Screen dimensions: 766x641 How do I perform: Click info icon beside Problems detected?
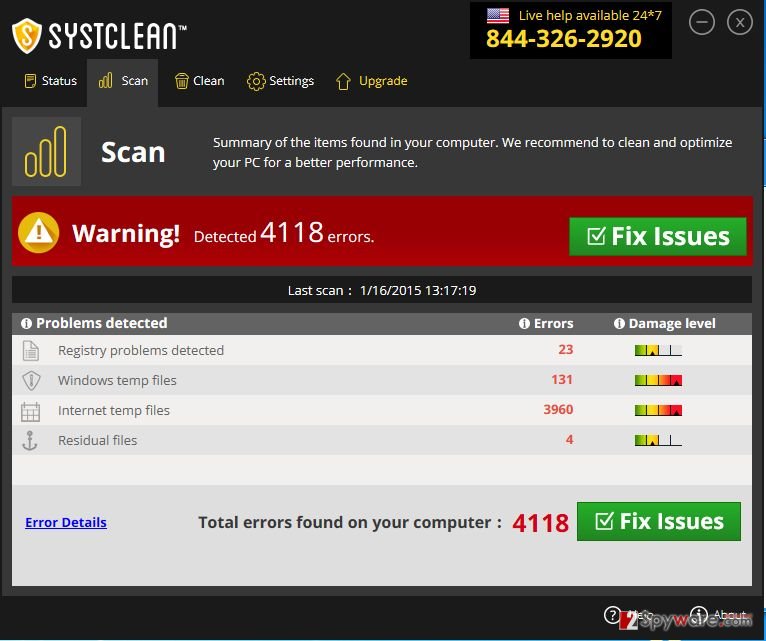(26, 323)
